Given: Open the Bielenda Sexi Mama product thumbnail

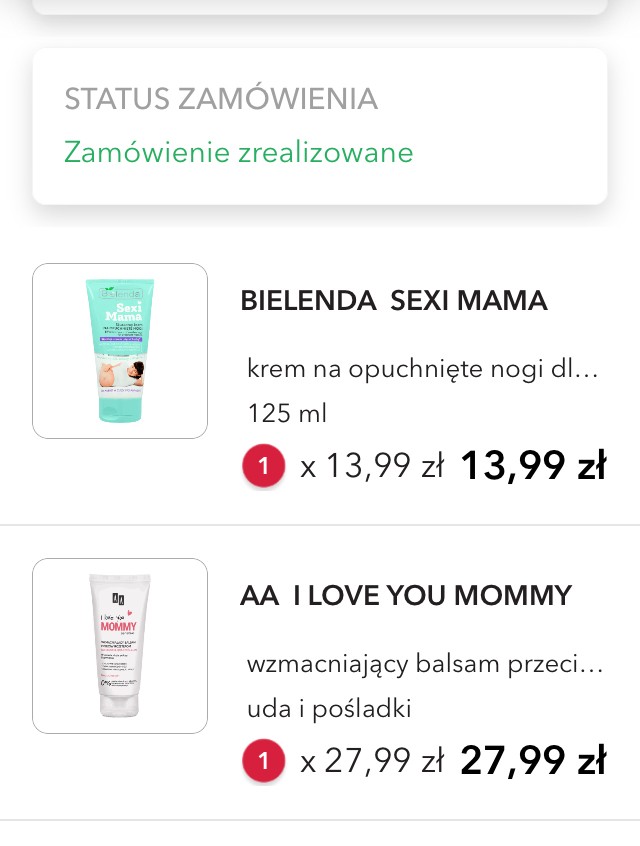Looking at the screenshot, I should [120, 351].
